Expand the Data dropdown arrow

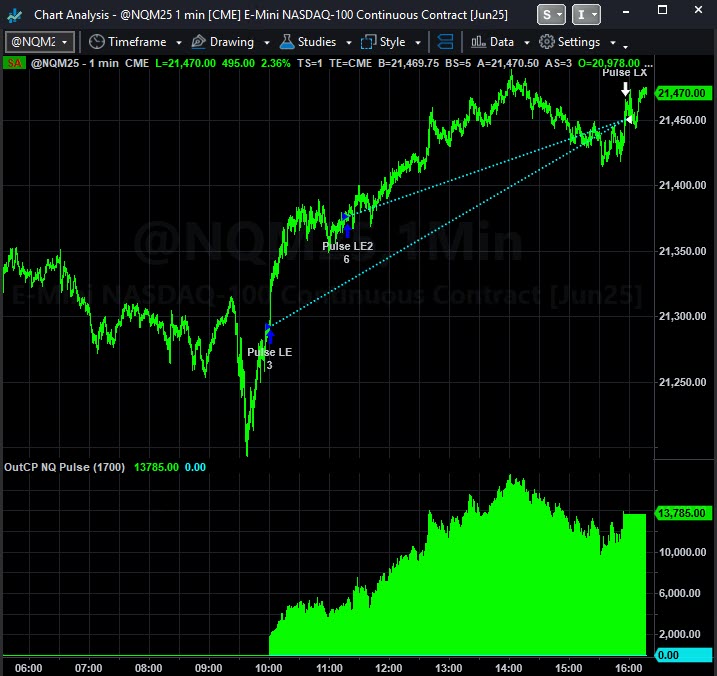(527, 43)
